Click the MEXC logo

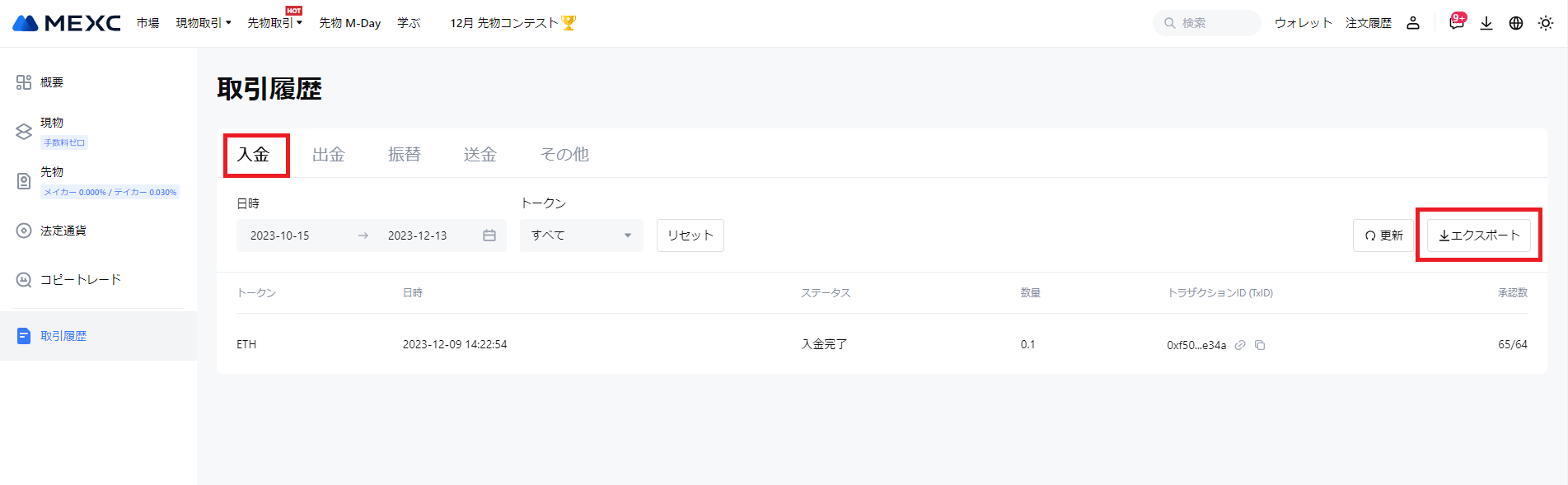click(63, 22)
